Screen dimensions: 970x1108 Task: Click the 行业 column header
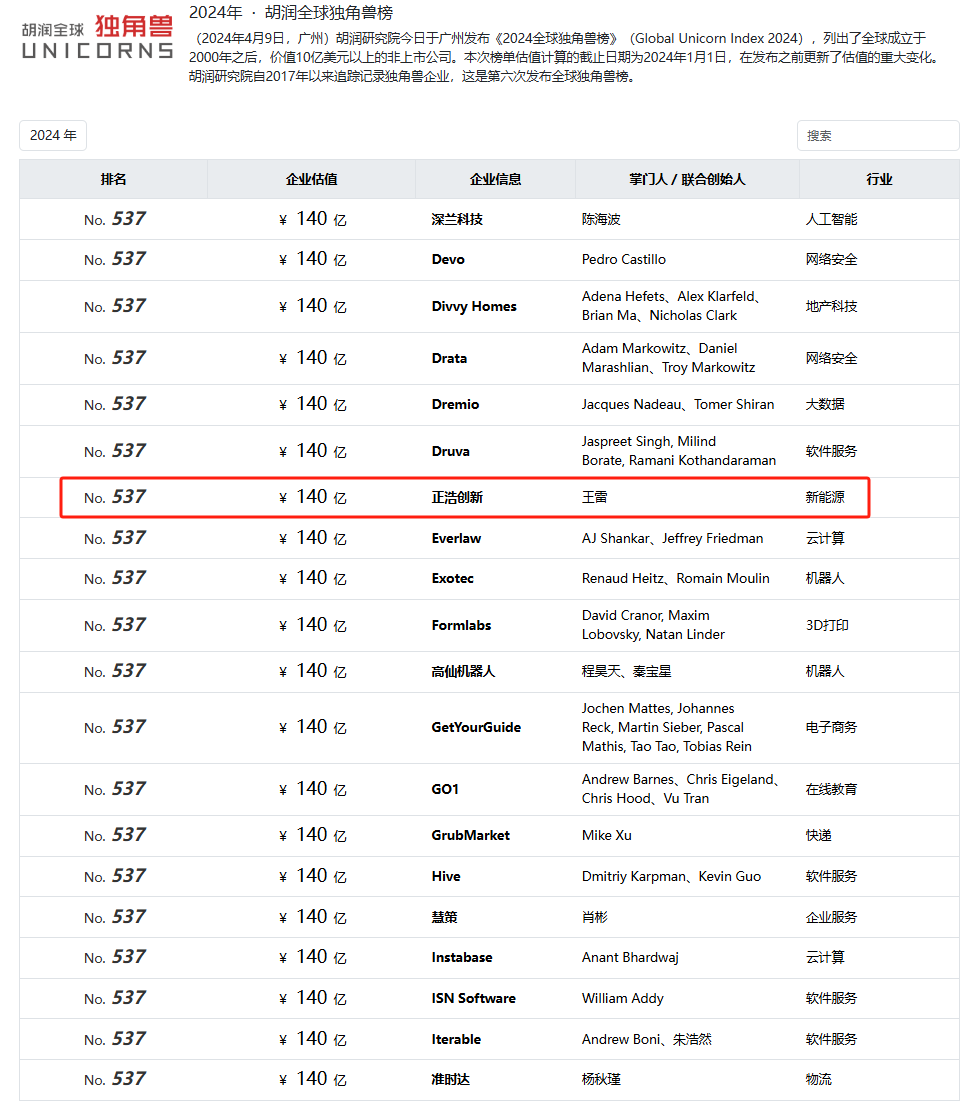pos(879,179)
